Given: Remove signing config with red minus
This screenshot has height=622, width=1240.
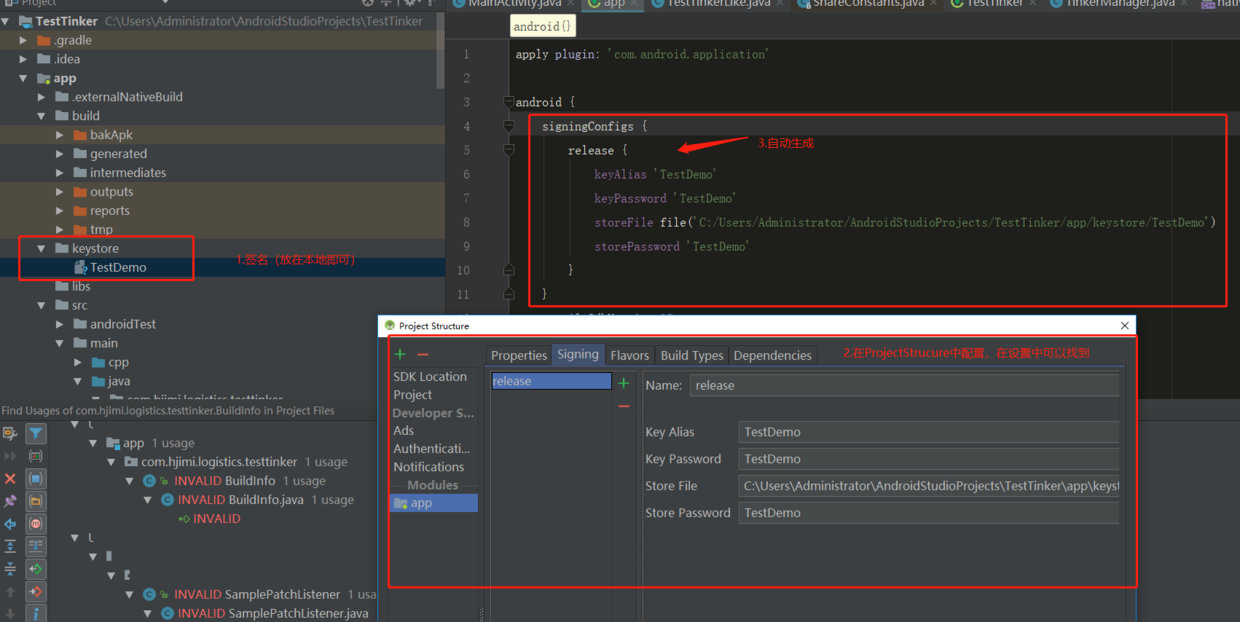Looking at the screenshot, I should tap(624, 407).
